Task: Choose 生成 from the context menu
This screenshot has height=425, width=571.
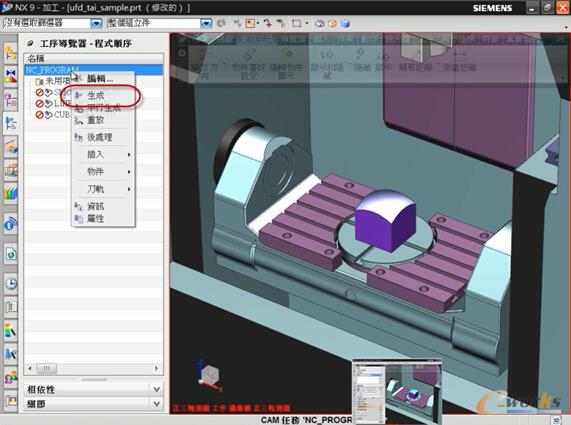Action: pyautogui.click(x=103, y=95)
